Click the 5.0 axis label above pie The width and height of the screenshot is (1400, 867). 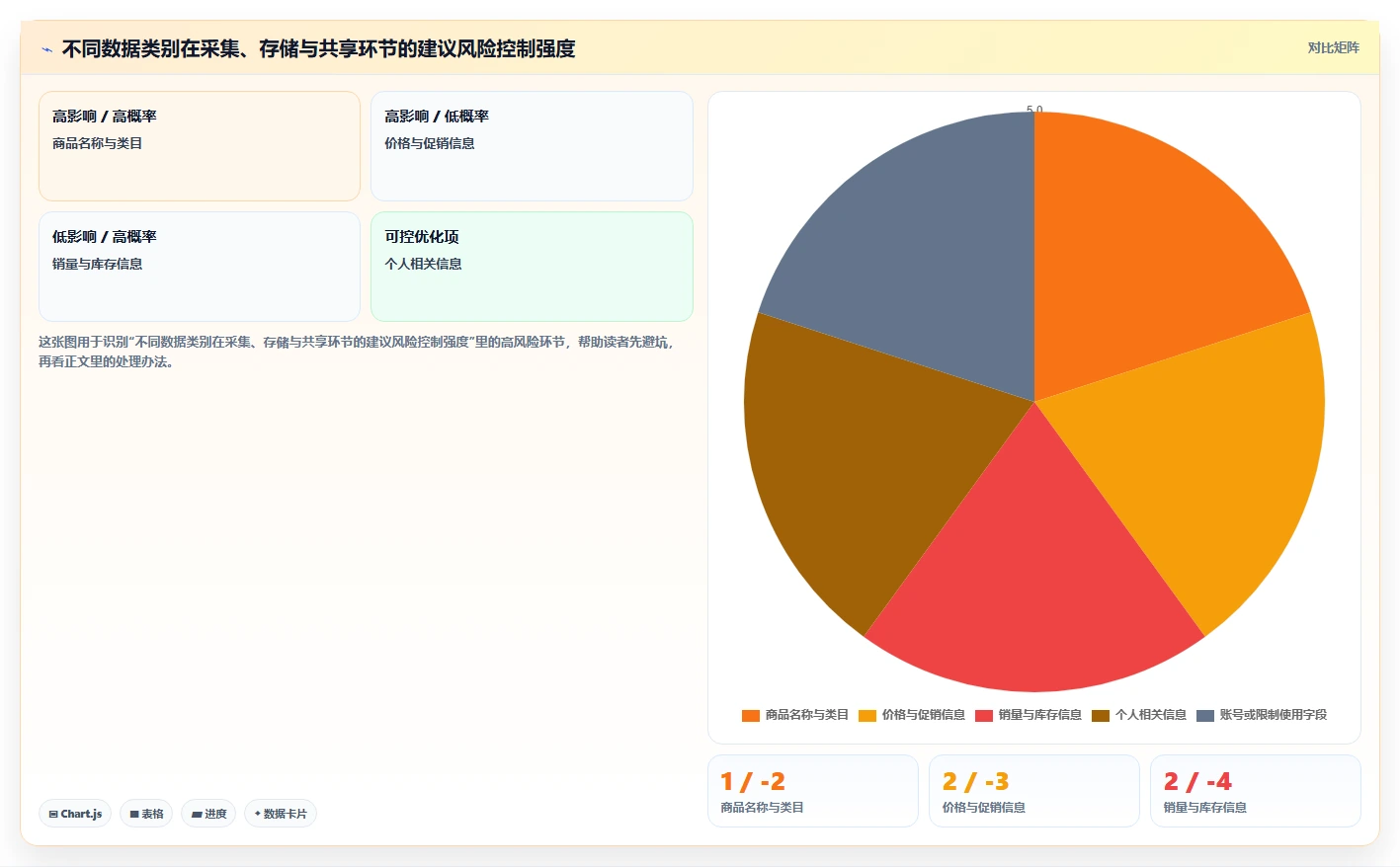coord(1034,110)
